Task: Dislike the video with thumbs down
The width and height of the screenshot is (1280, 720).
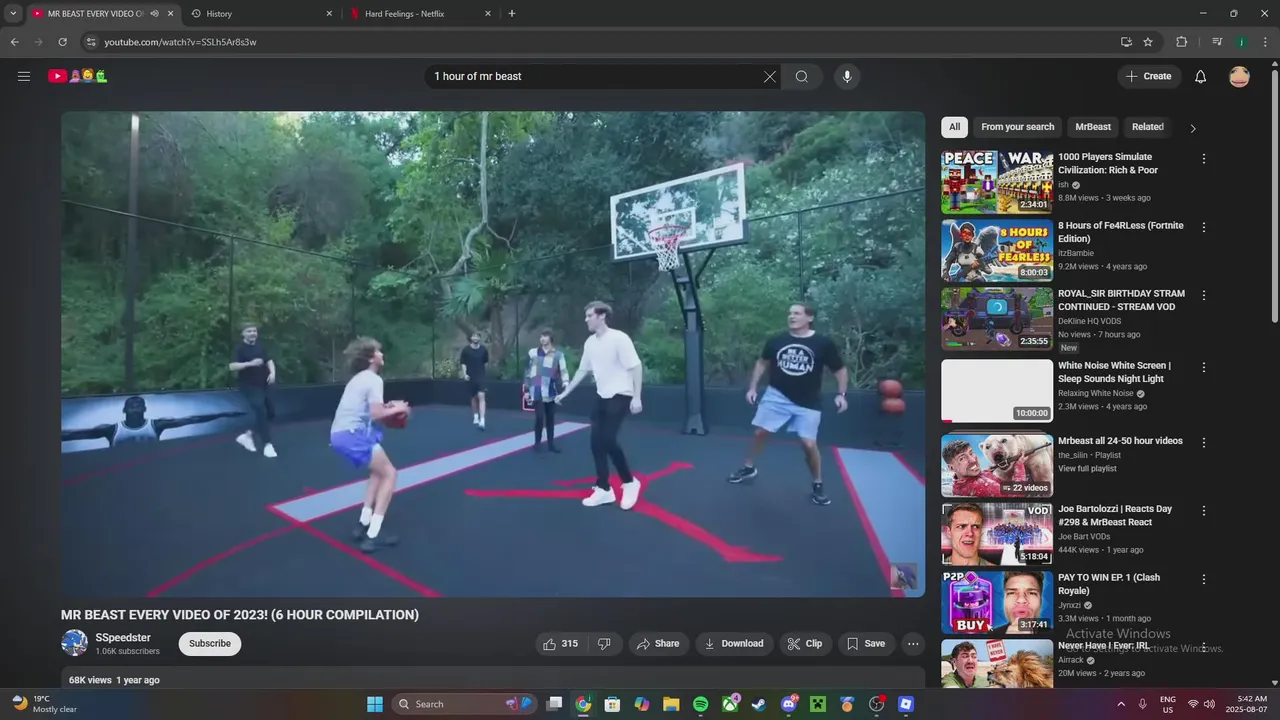Action: click(604, 644)
